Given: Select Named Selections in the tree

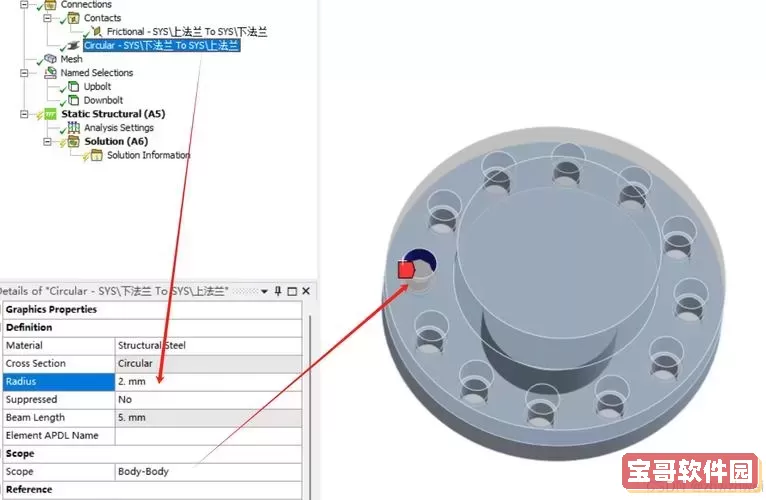Looking at the screenshot, I should [x=97, y=73].
